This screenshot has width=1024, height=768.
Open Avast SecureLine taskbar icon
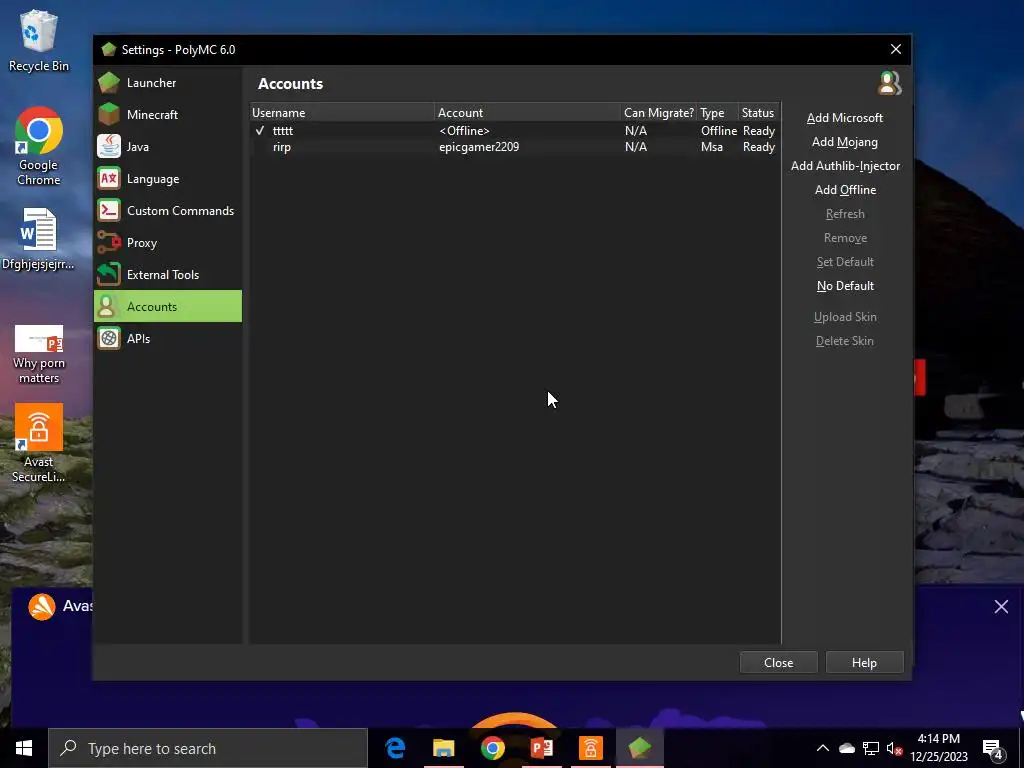(590, 748)
